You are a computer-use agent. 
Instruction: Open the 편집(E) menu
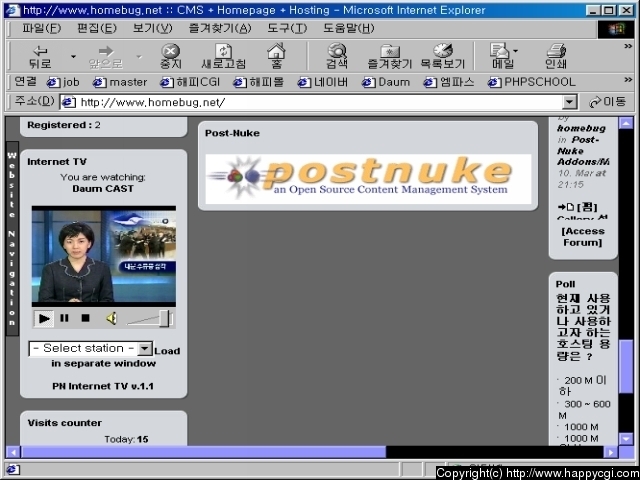point(97,28)
